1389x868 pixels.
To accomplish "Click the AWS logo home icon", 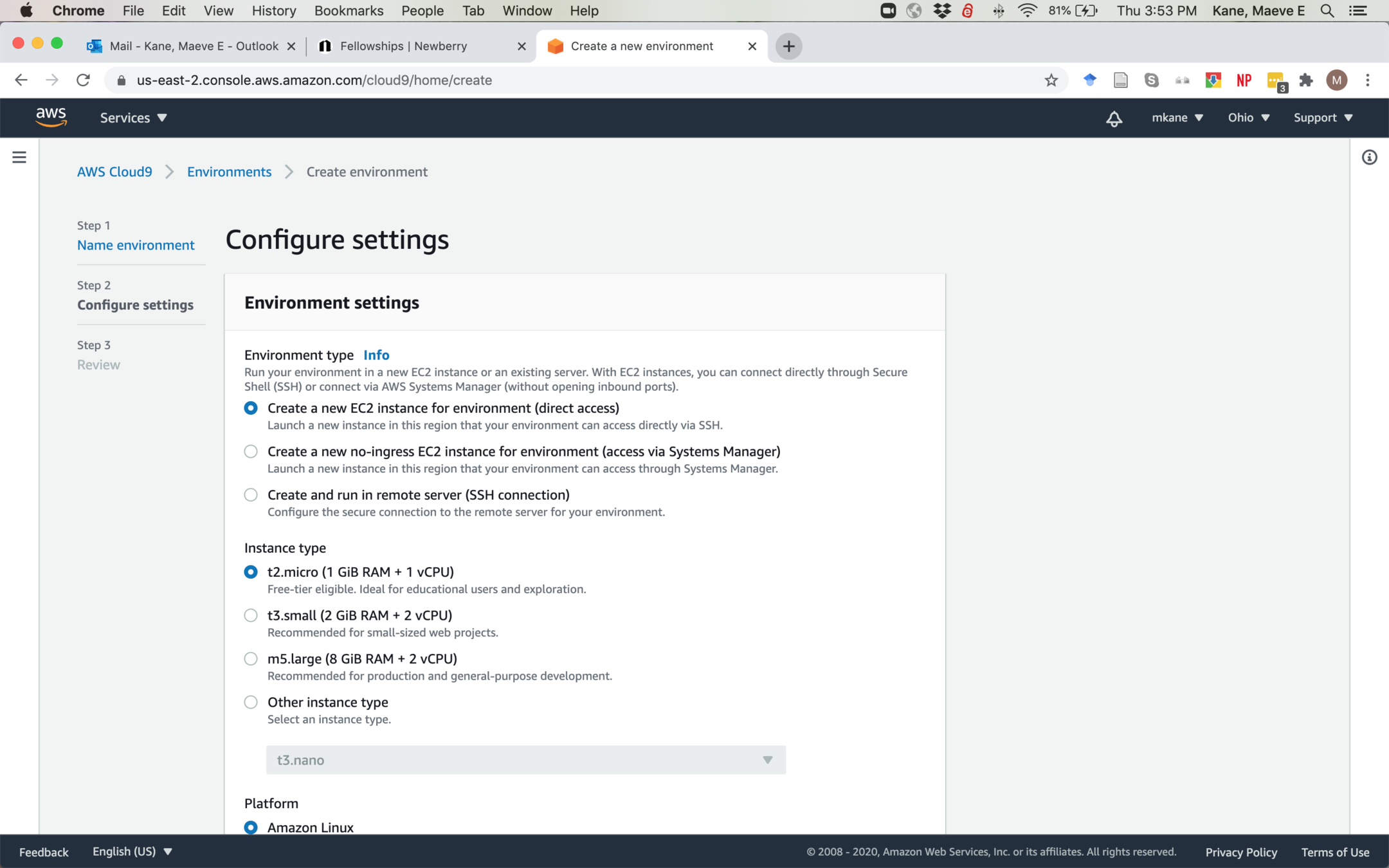I will pyautogui.click(x=51, y=117).
